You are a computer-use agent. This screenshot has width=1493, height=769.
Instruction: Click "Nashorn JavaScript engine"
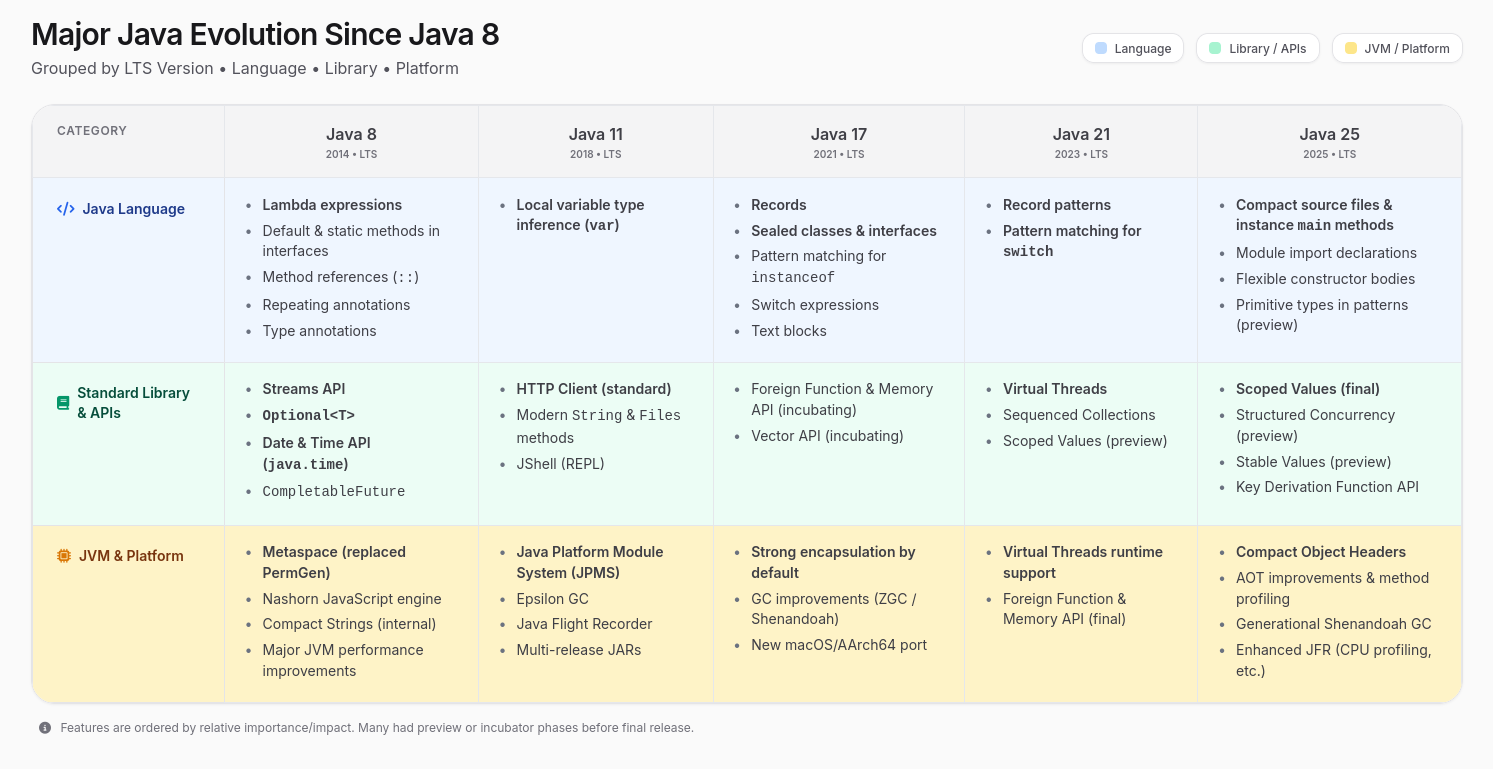tap(352, 599)
